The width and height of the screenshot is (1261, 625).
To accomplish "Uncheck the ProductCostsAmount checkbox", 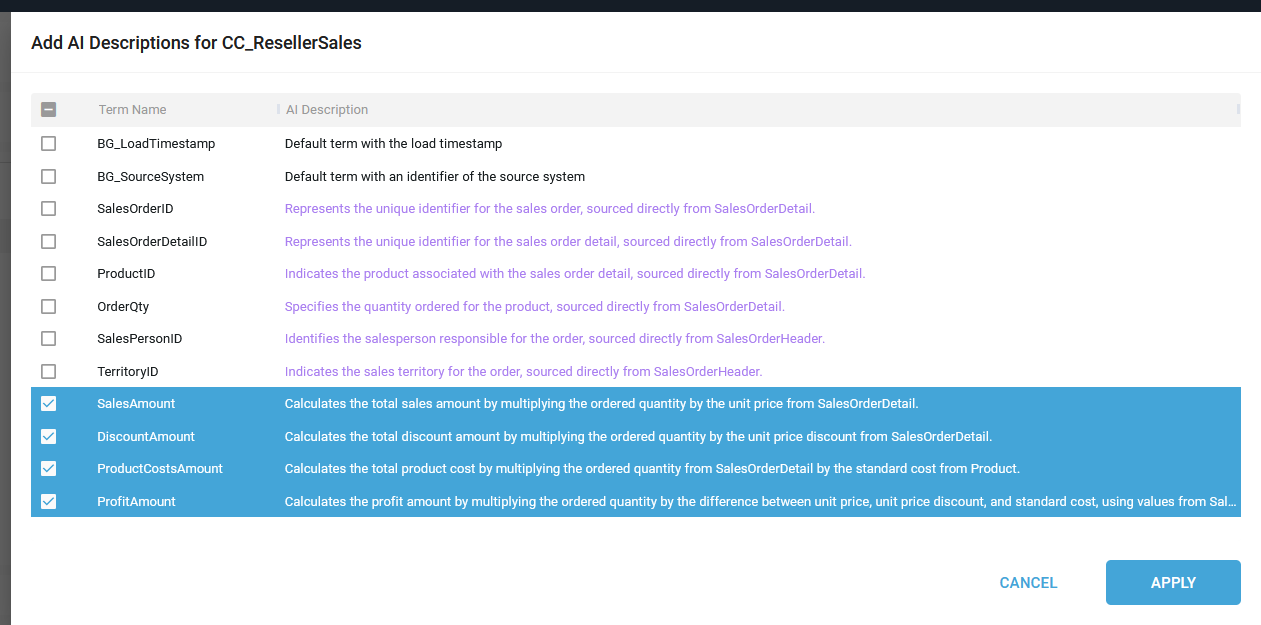I will [48, 469].
